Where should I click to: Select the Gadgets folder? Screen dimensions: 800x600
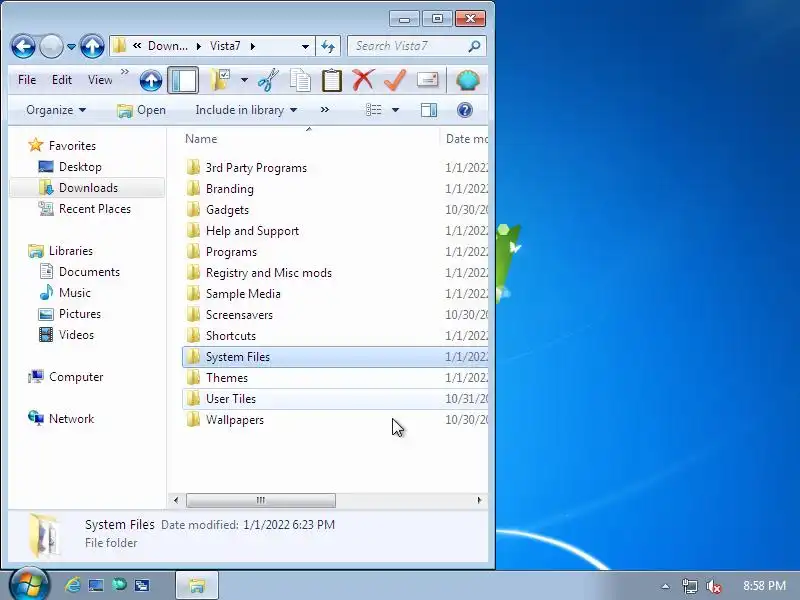tap(228, 210)
